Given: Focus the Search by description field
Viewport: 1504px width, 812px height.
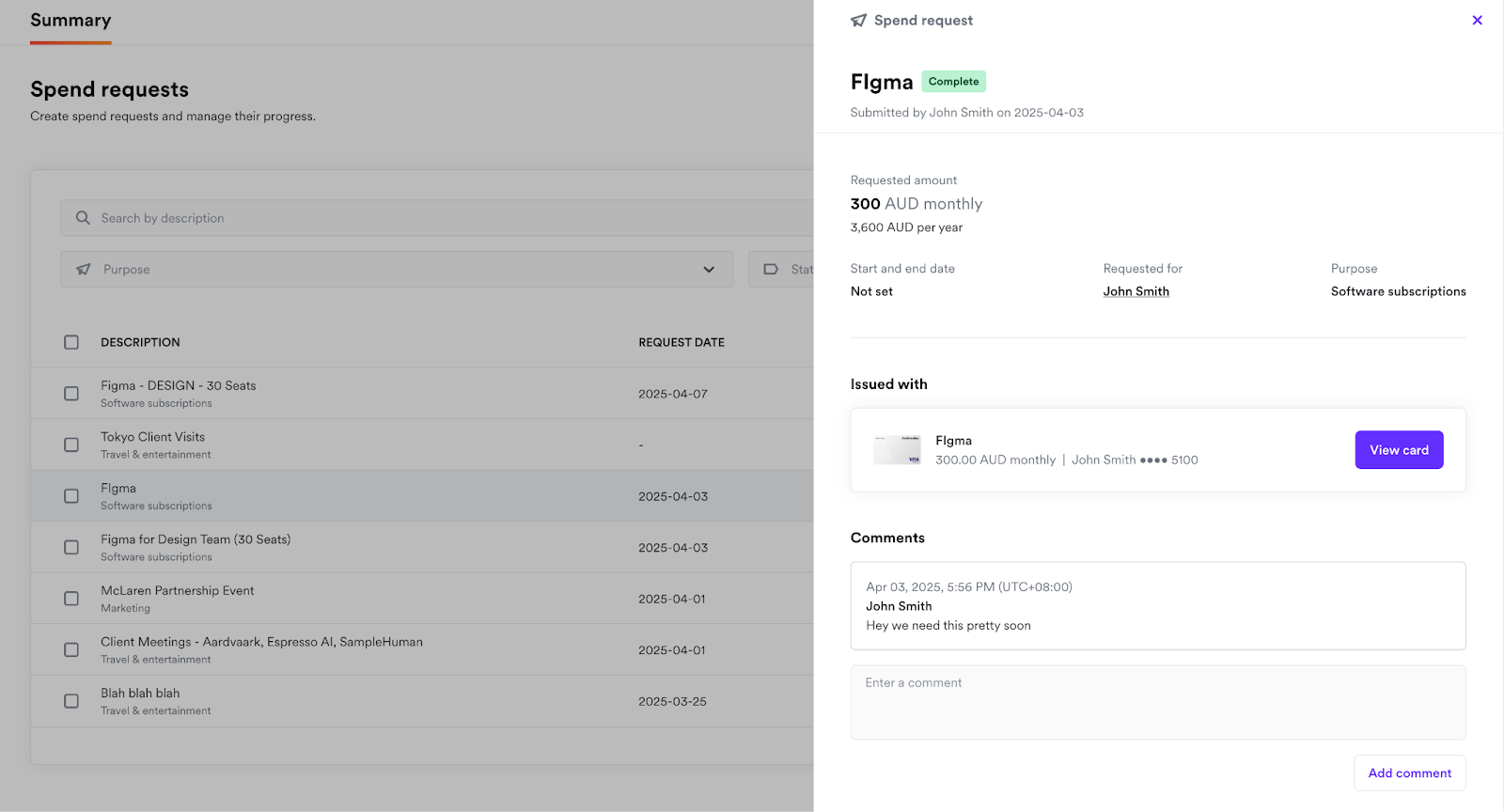Looking at the screenshot, I should [x=437, y=218].
